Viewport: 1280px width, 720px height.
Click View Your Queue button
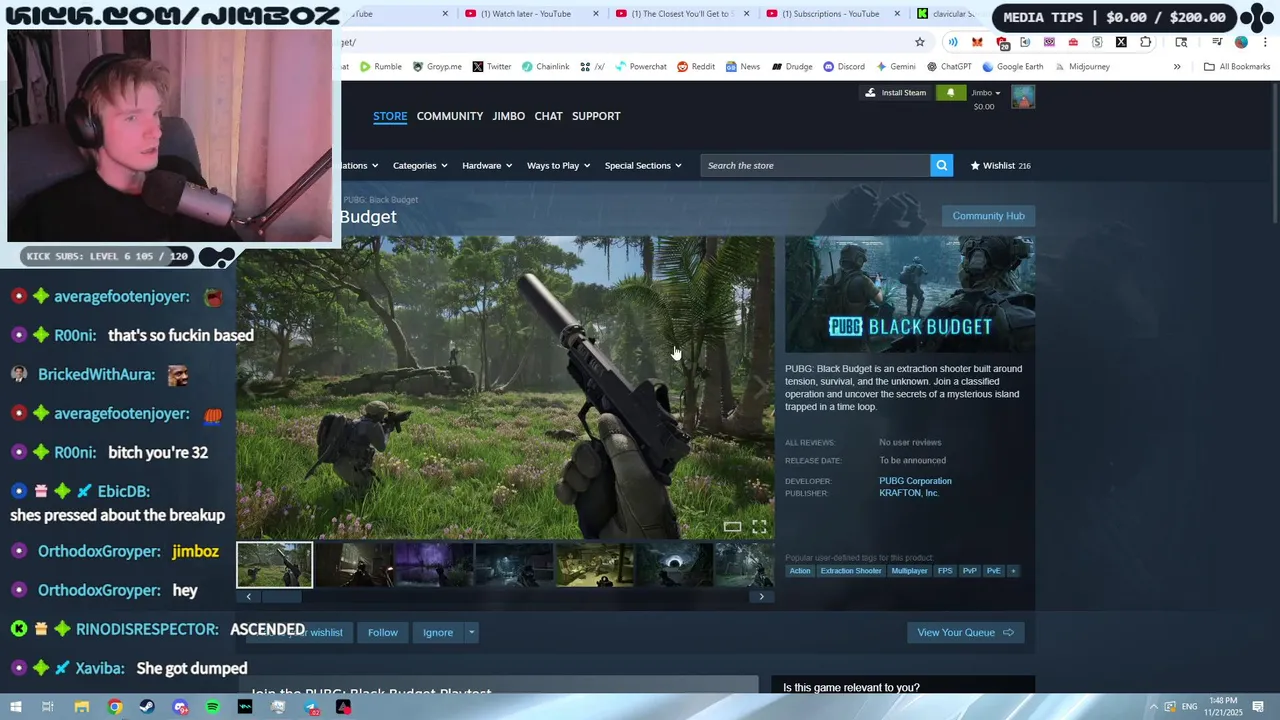click(x=965, y=632)
